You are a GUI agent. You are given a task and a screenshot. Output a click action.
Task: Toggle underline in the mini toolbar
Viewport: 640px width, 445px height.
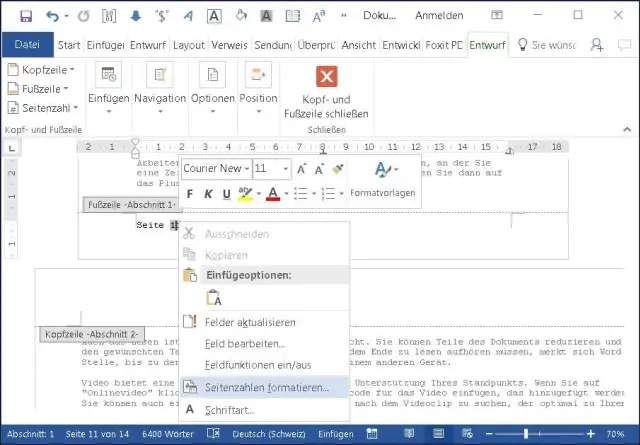tap(227, 194)
